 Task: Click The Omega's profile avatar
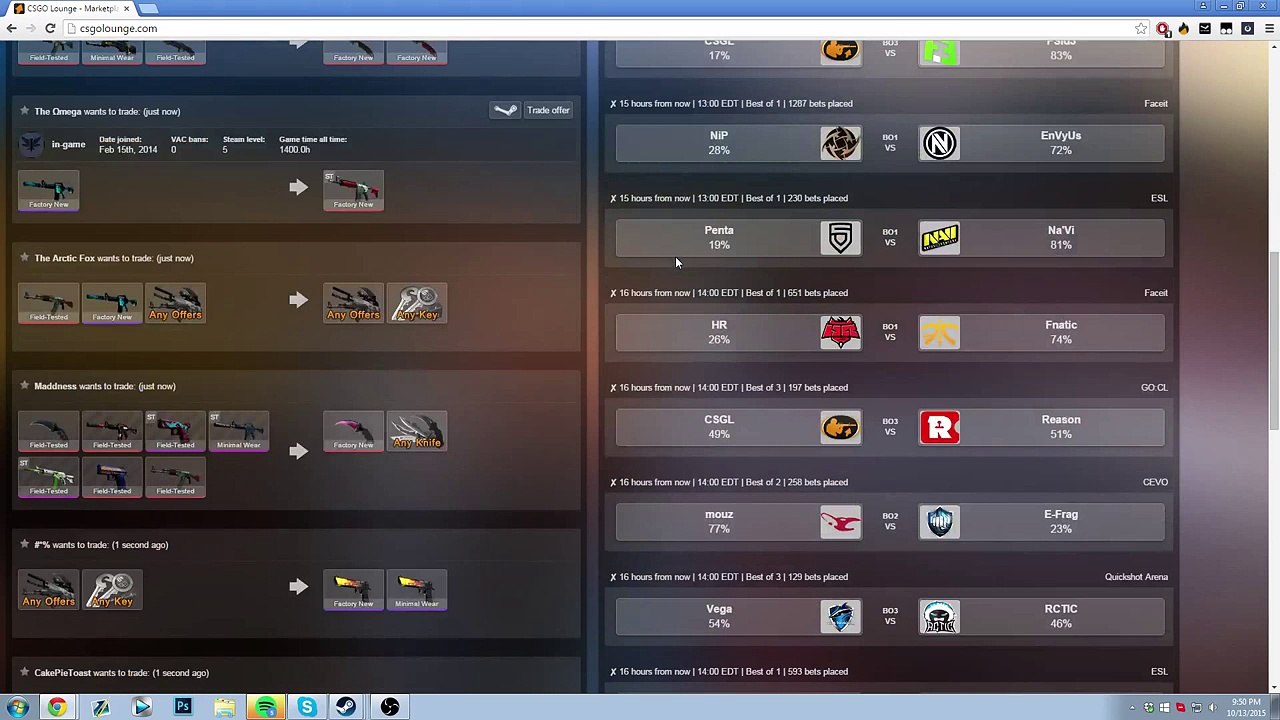pyautogui.click(x=32, y=144)
